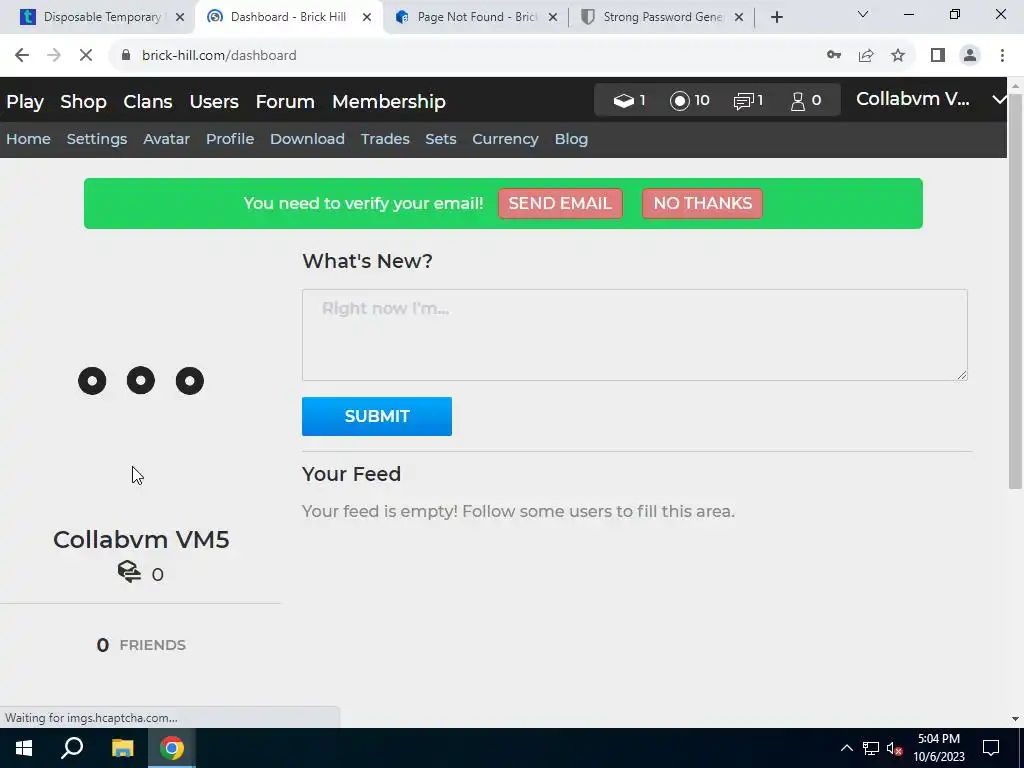Open Windows taskbar search
Image resolution: width=1024 pixels, height=768 pixels.
click(72, 748)
